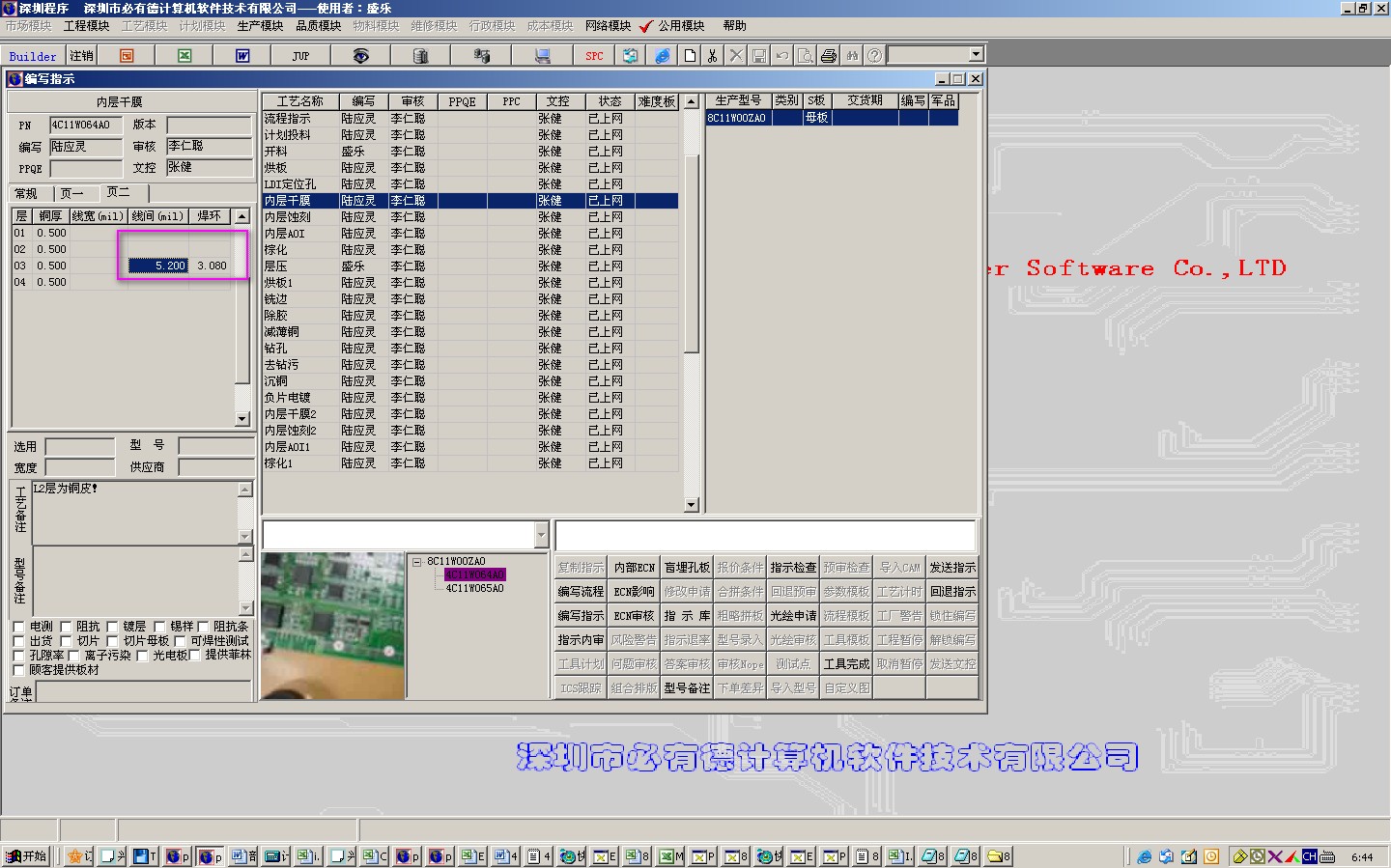Select the 4C11W065A0 tree item
Image resolution: width=1391 pixels, height=868 pixels.
point(474,588)
